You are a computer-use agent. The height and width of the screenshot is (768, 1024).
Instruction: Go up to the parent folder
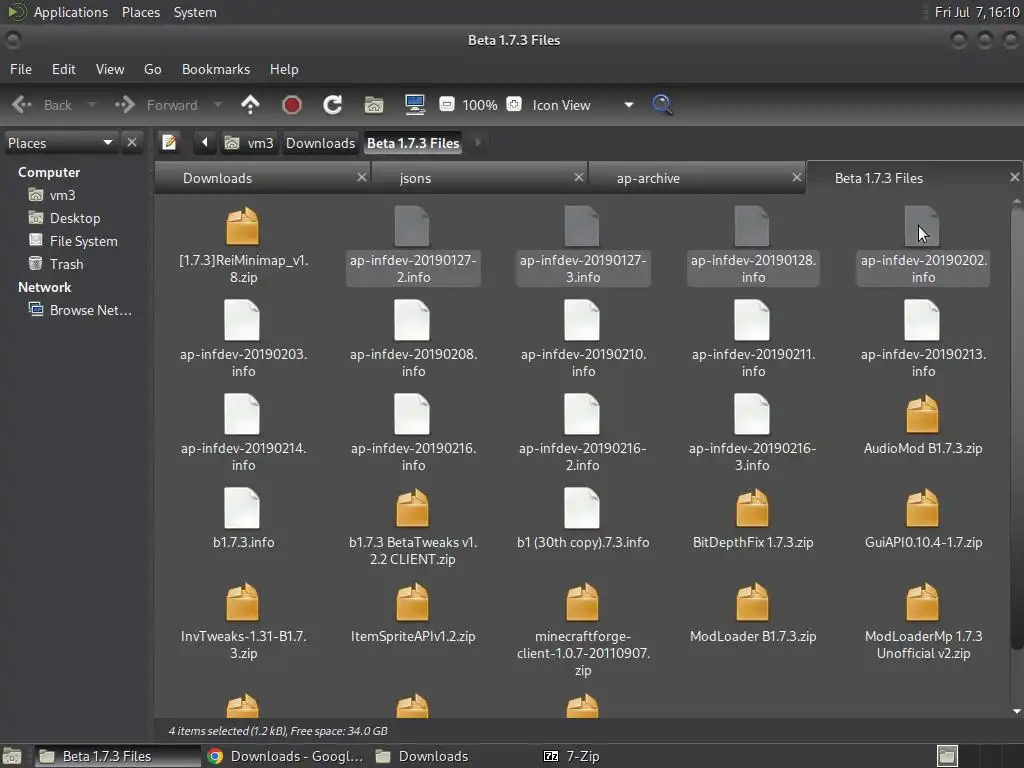pos(250,104)
